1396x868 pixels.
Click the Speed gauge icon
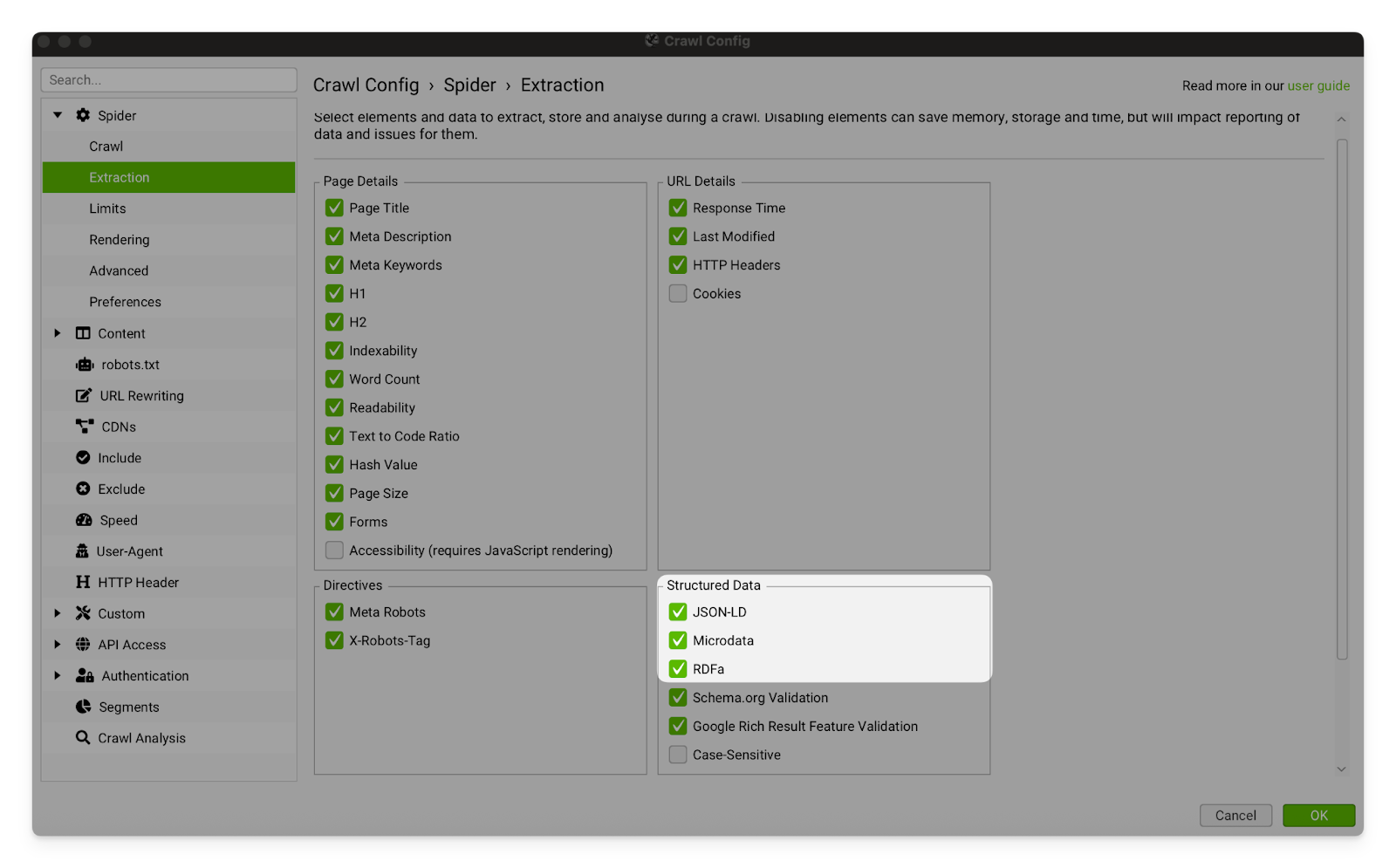pyautogui.click(x=84, y=520)
